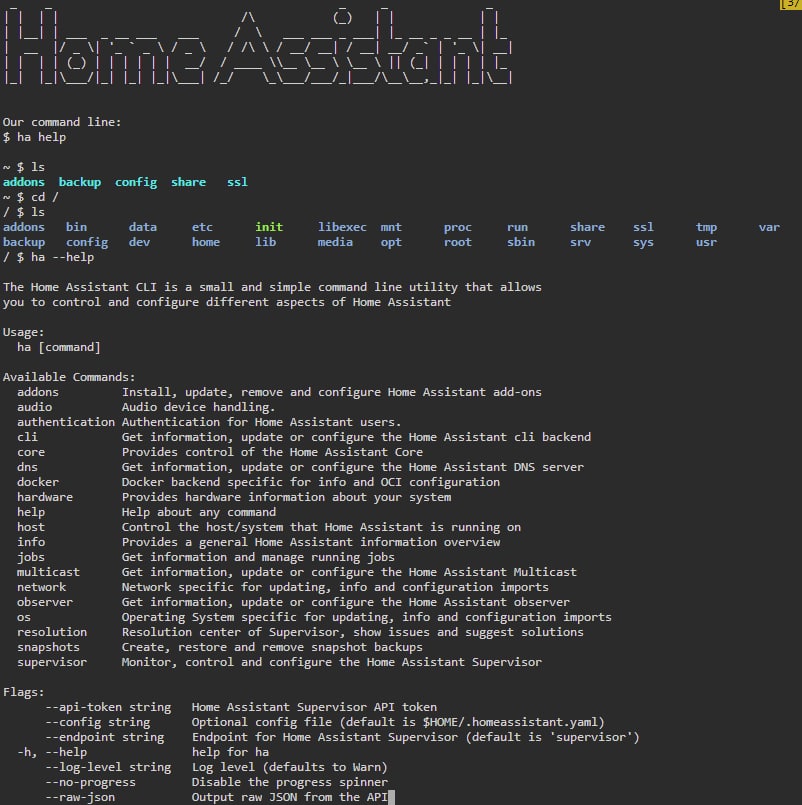Click the 'usr' directory name
Viewport: 802px width, 805px height.
point(706,242)
